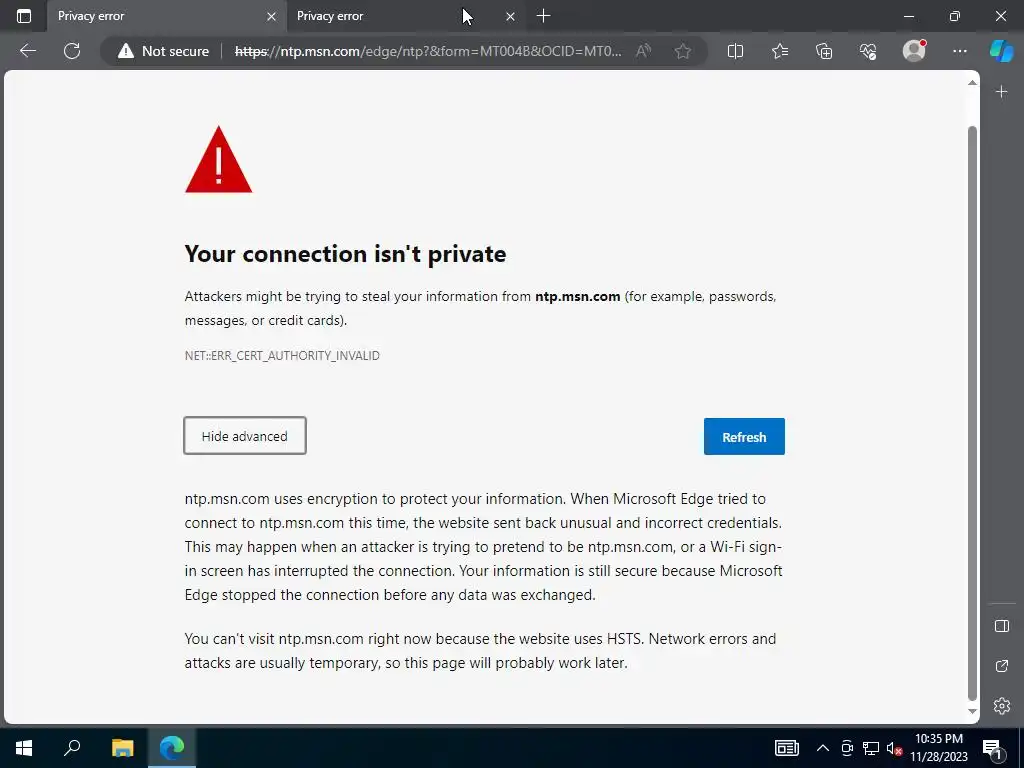This screenshot has width=1024, height=768.
Task: Click the page scroll down arrow
Action: pyautogui.click(x=972, y=711)
